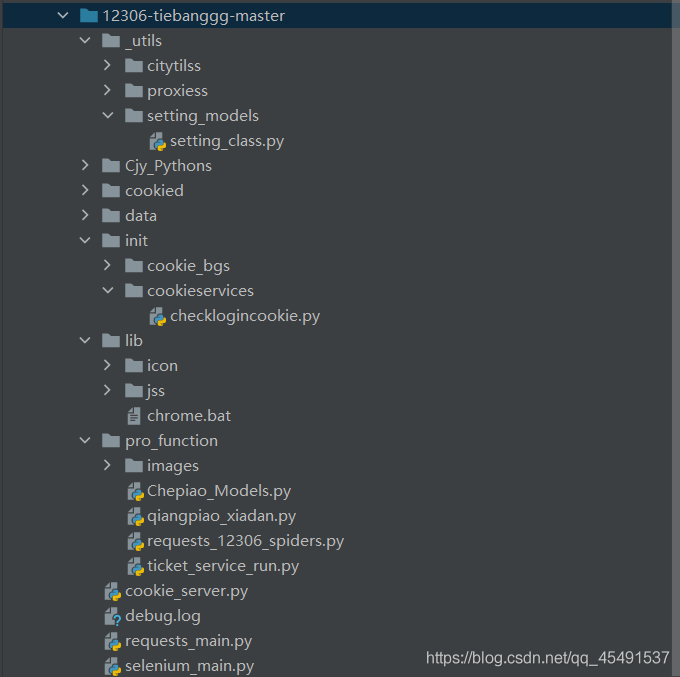
Task: Expand the proxiess folder chevron
Action: (x=107, y=91)
